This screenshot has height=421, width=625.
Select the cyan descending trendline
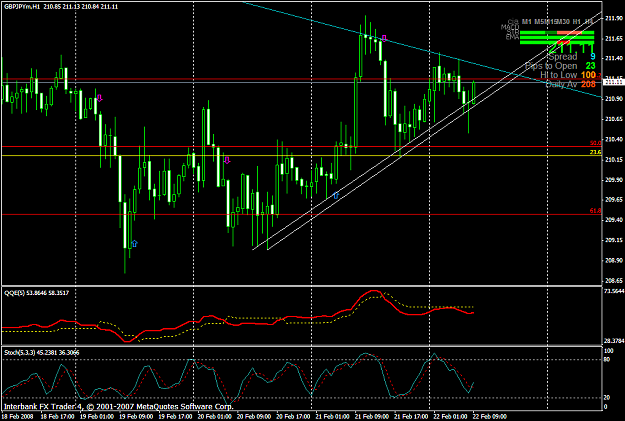point(423,50)
